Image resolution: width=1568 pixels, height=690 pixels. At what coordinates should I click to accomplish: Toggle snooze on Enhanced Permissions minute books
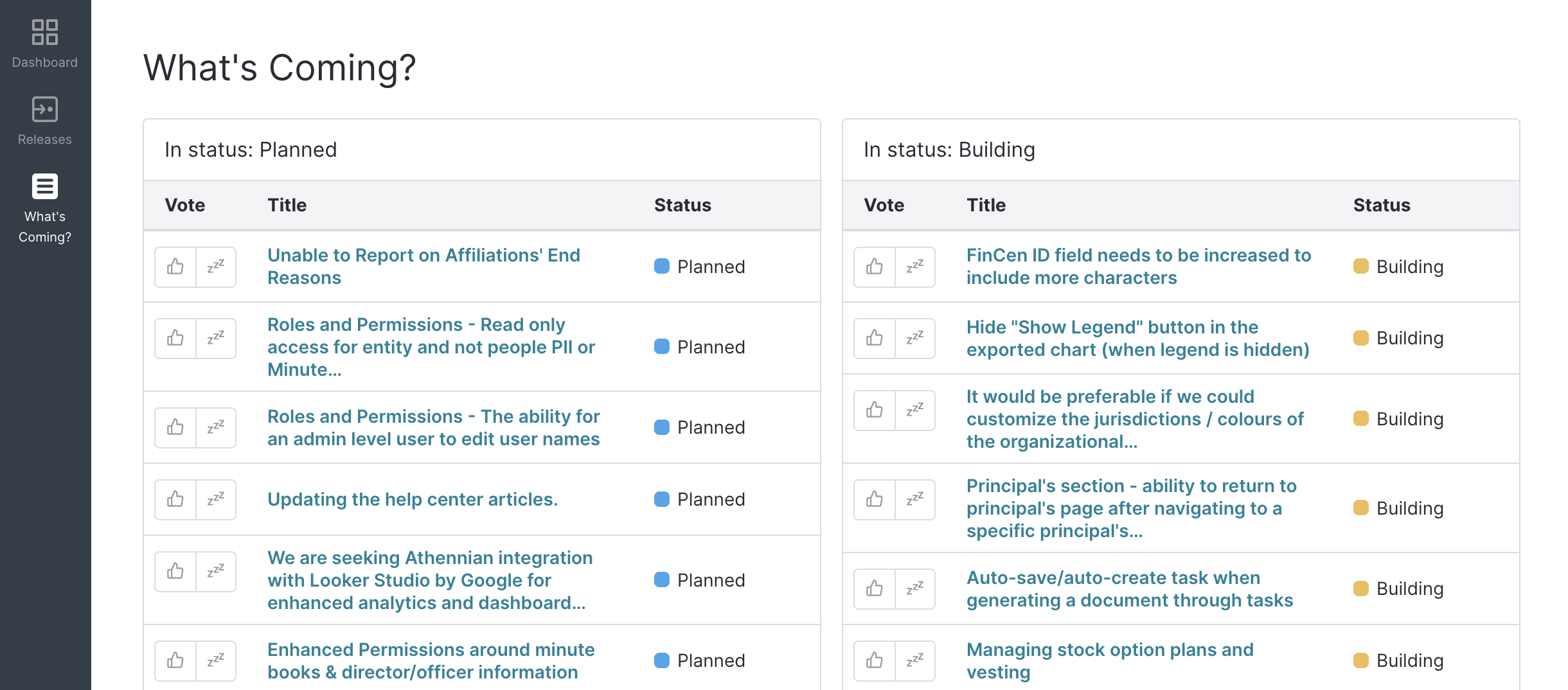tap(216, 660)
